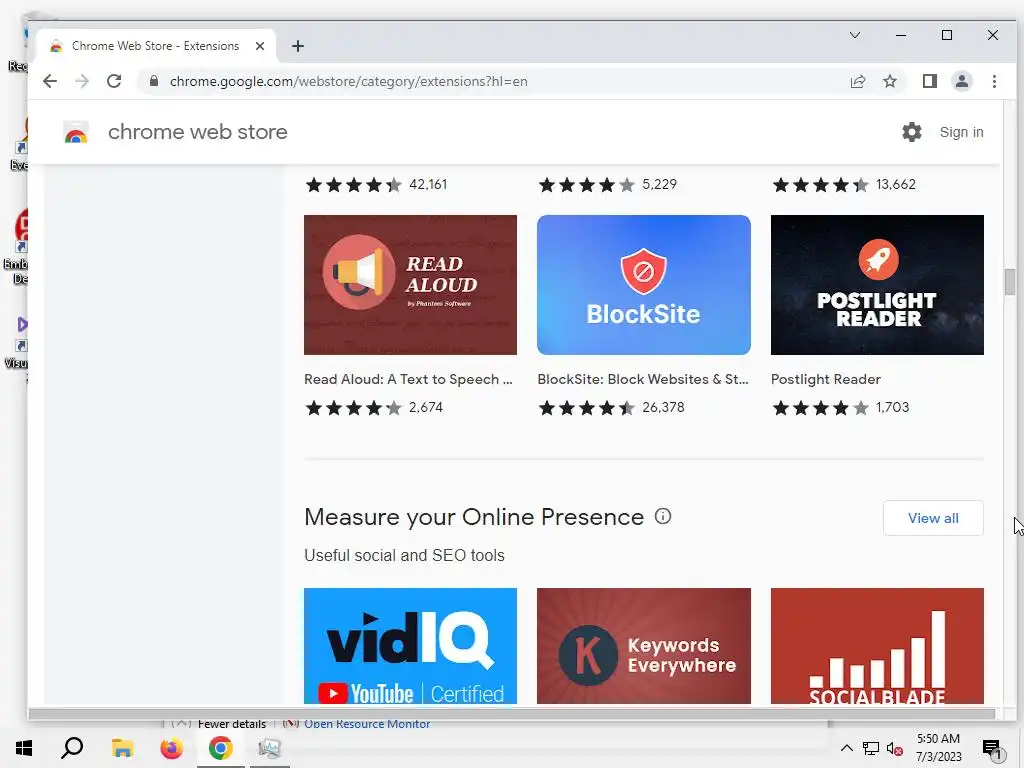Screen dimensions: 1024x768
Task: Open the vidIQ extension thumbnail
Action: click(x=410, y=646)
